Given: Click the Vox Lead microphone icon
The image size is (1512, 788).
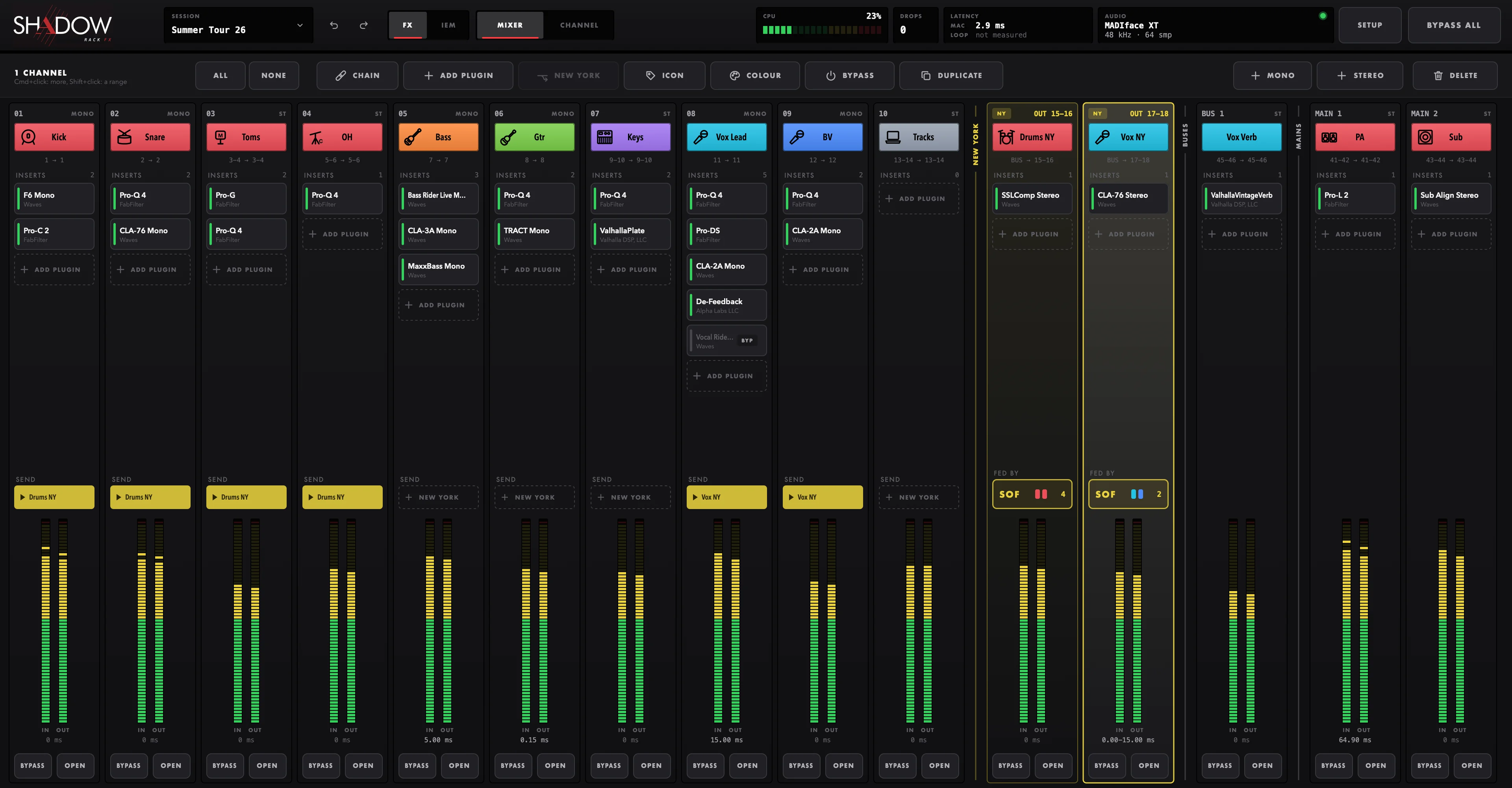Looking at the screenshot, I should (x=701, y=137).
